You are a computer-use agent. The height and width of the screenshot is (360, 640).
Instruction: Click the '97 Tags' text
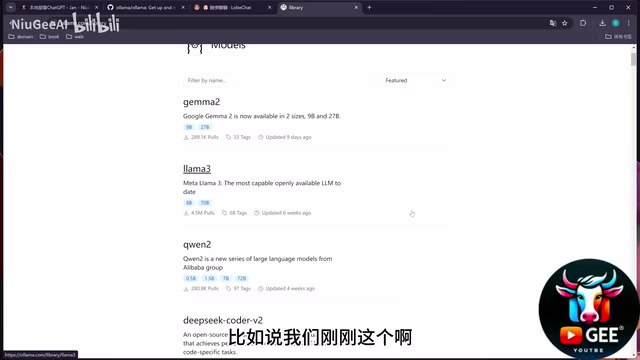click(x=242, y=288)
